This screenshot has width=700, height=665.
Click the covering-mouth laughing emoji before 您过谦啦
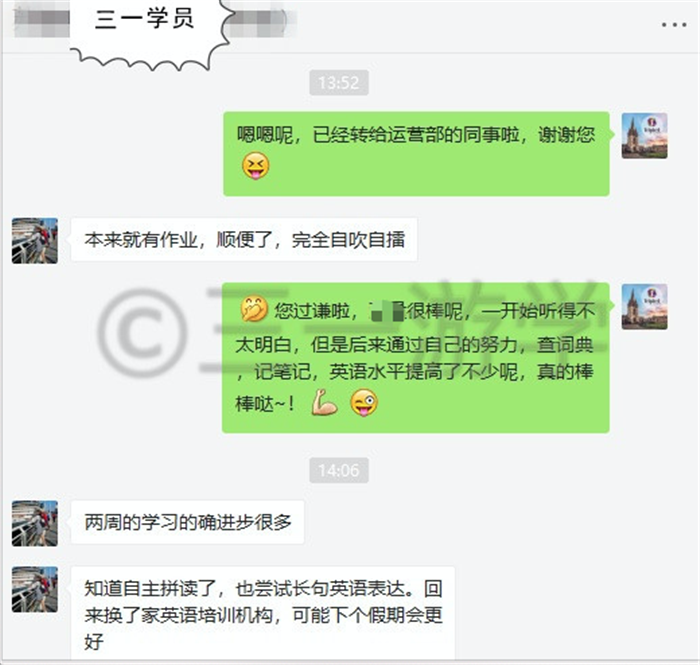254,309
